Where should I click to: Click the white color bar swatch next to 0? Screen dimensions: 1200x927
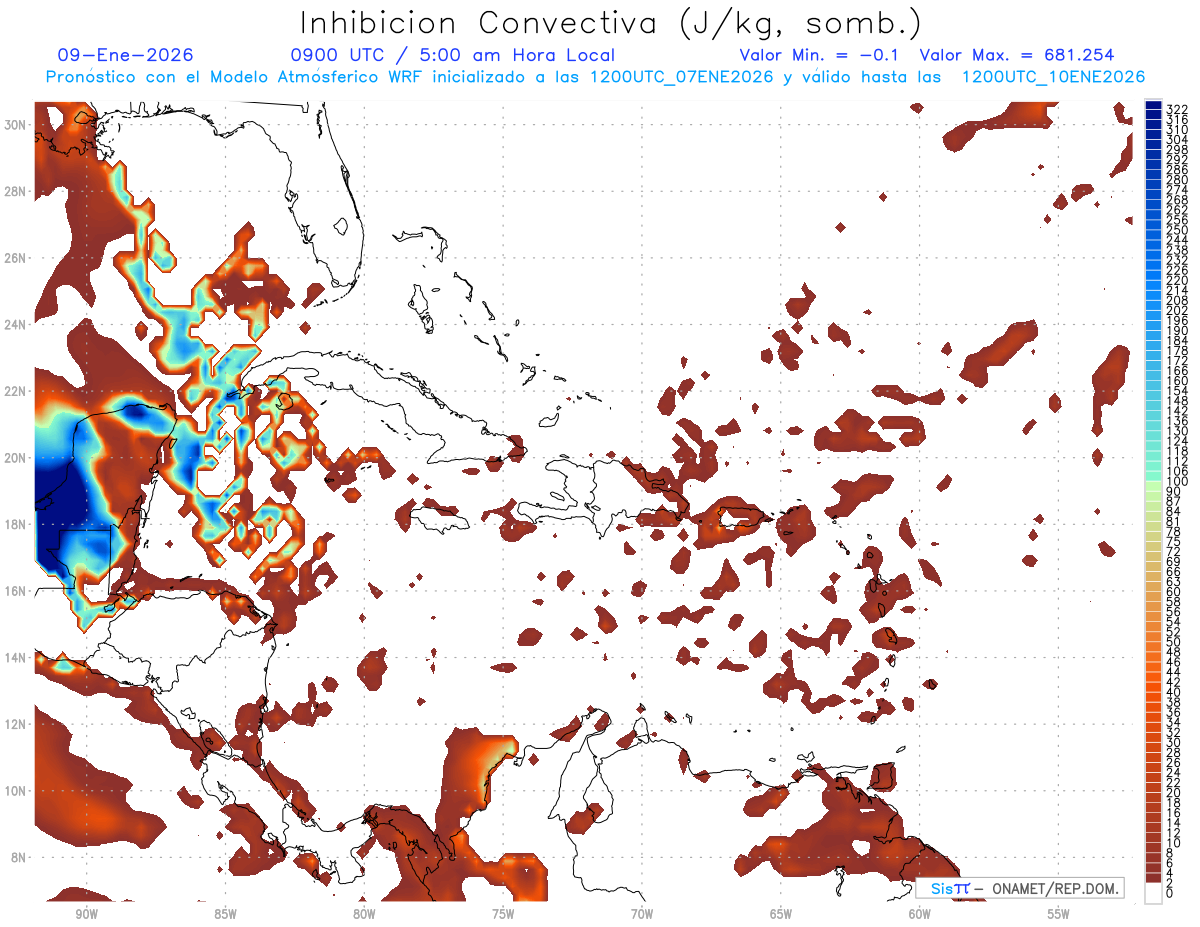1154,891
